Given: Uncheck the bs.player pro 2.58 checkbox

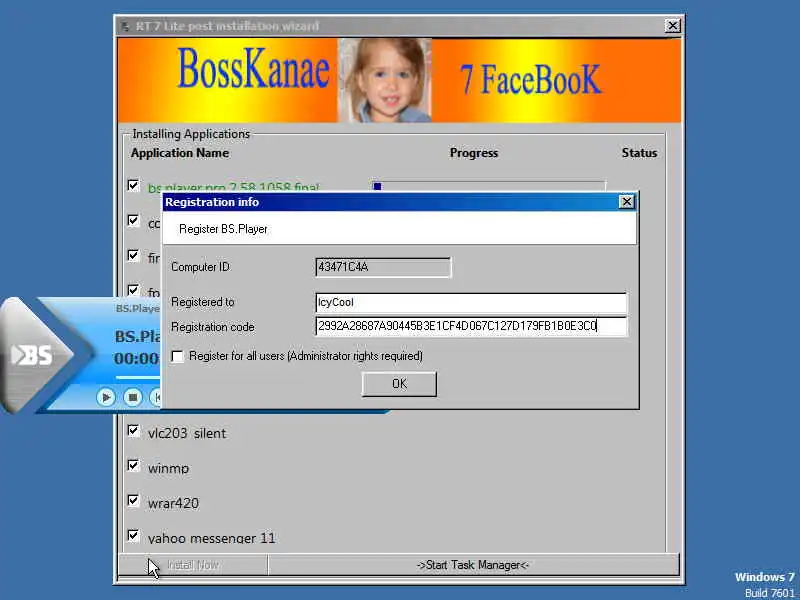Looking at the screenshot, I should click(134, 185).
